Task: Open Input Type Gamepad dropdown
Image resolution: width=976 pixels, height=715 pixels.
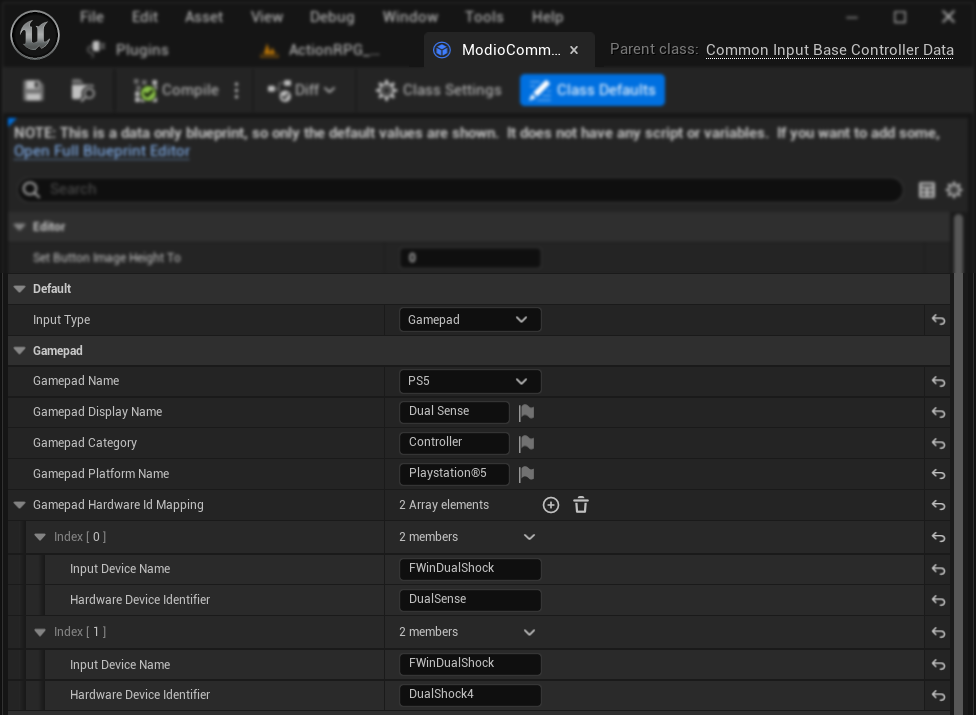Action: click(x=470, y=320)
